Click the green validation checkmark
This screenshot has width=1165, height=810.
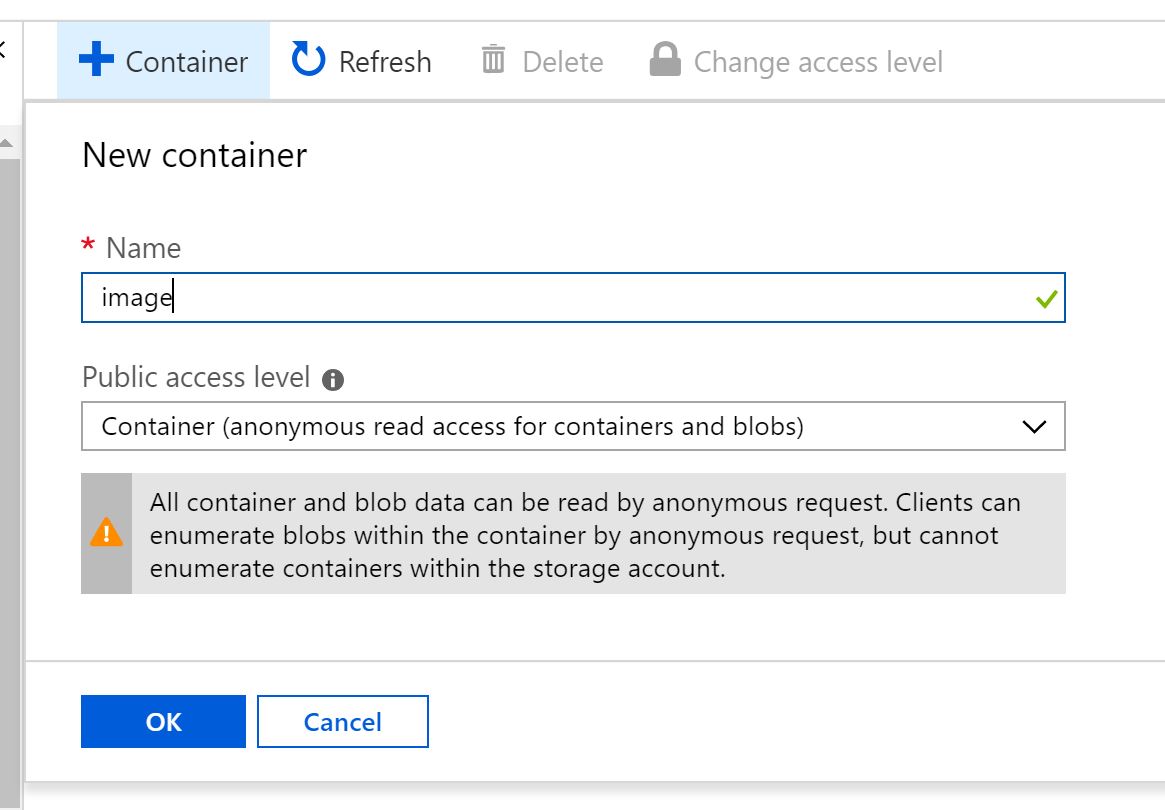[x=1046, y=299]
